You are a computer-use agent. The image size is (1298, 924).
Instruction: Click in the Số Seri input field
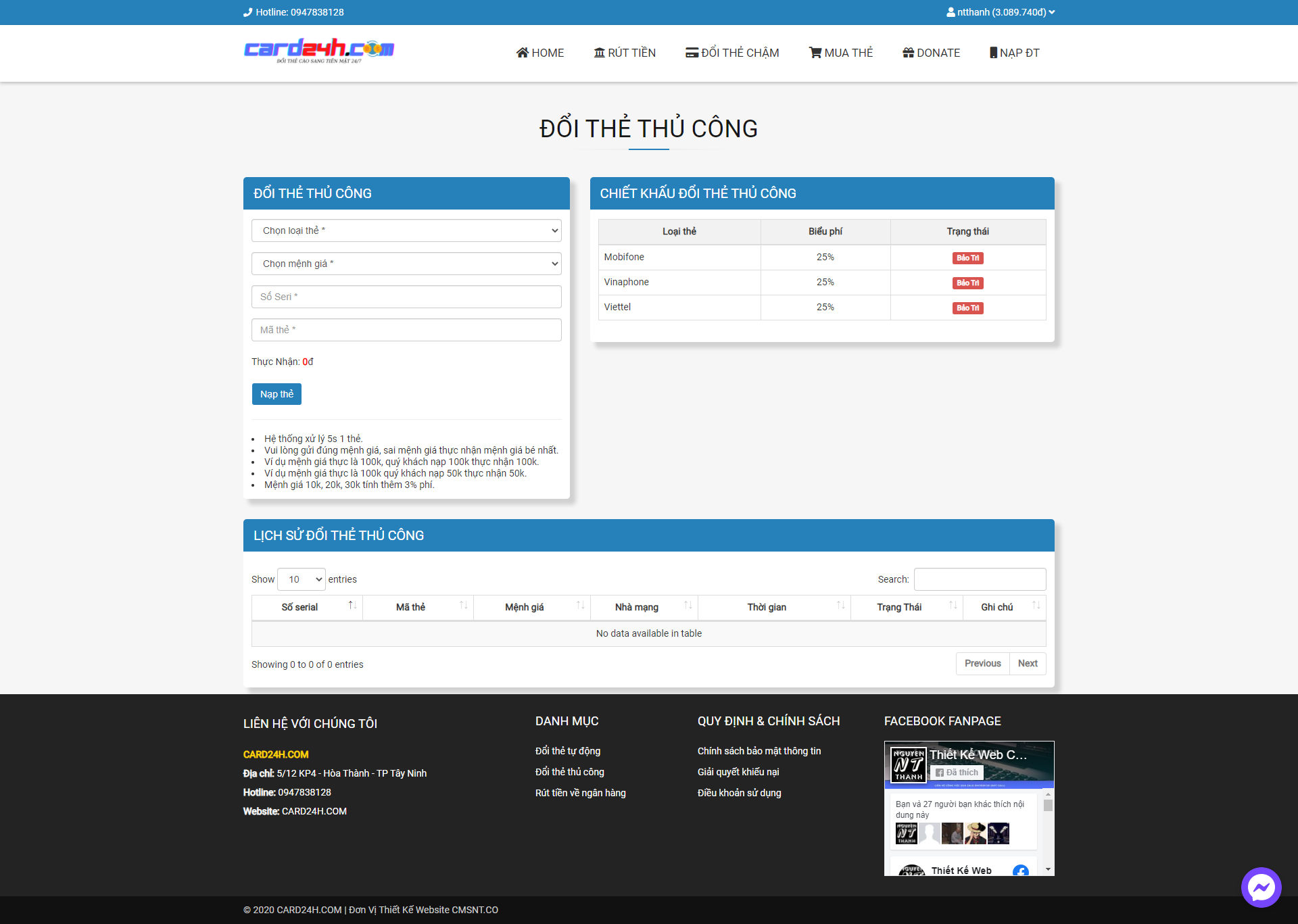[406, 297]
